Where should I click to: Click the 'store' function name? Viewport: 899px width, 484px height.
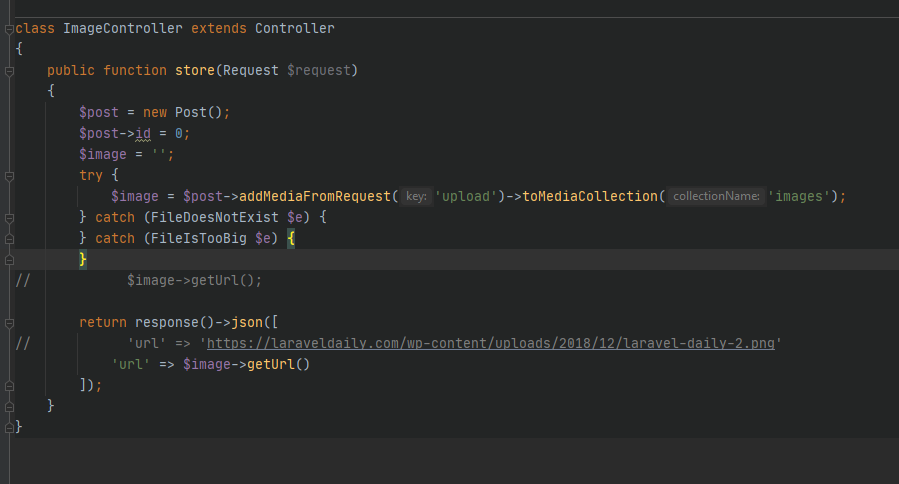(x=194, y=70)
